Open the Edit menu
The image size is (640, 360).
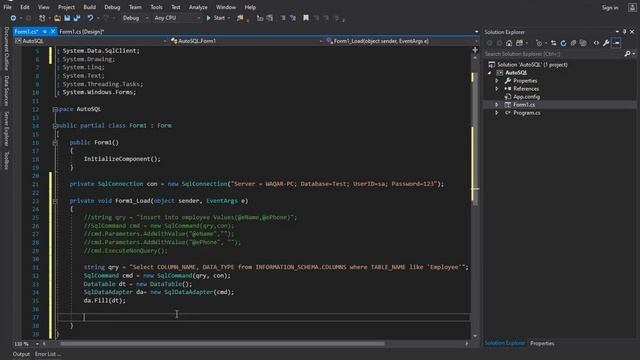coord(25,7)
